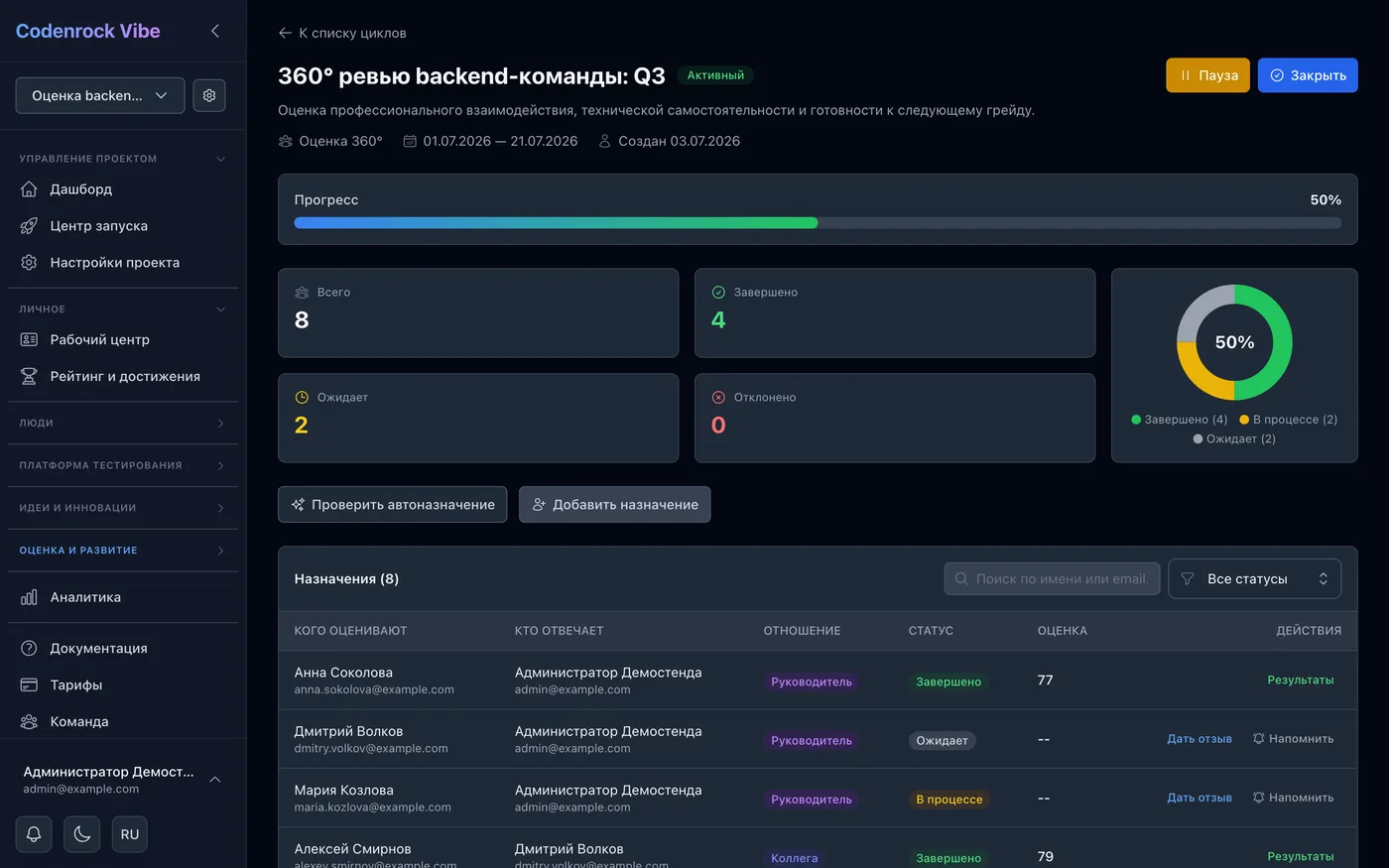Click the gray Ожидает (2) legend dot
This screenshot has height=868, width=1389.
pos(1198,438)
